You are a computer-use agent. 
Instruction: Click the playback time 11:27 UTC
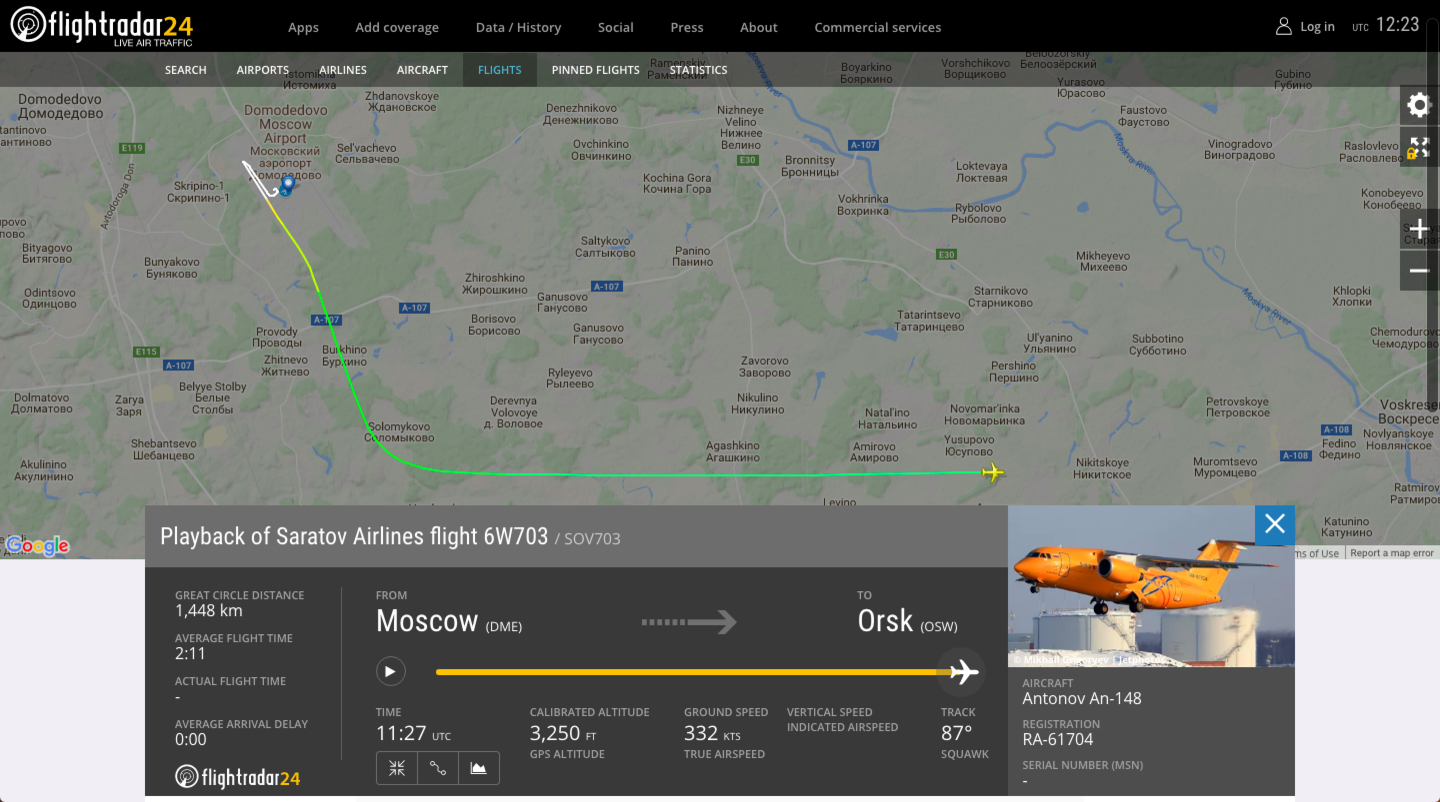(413, 734)
